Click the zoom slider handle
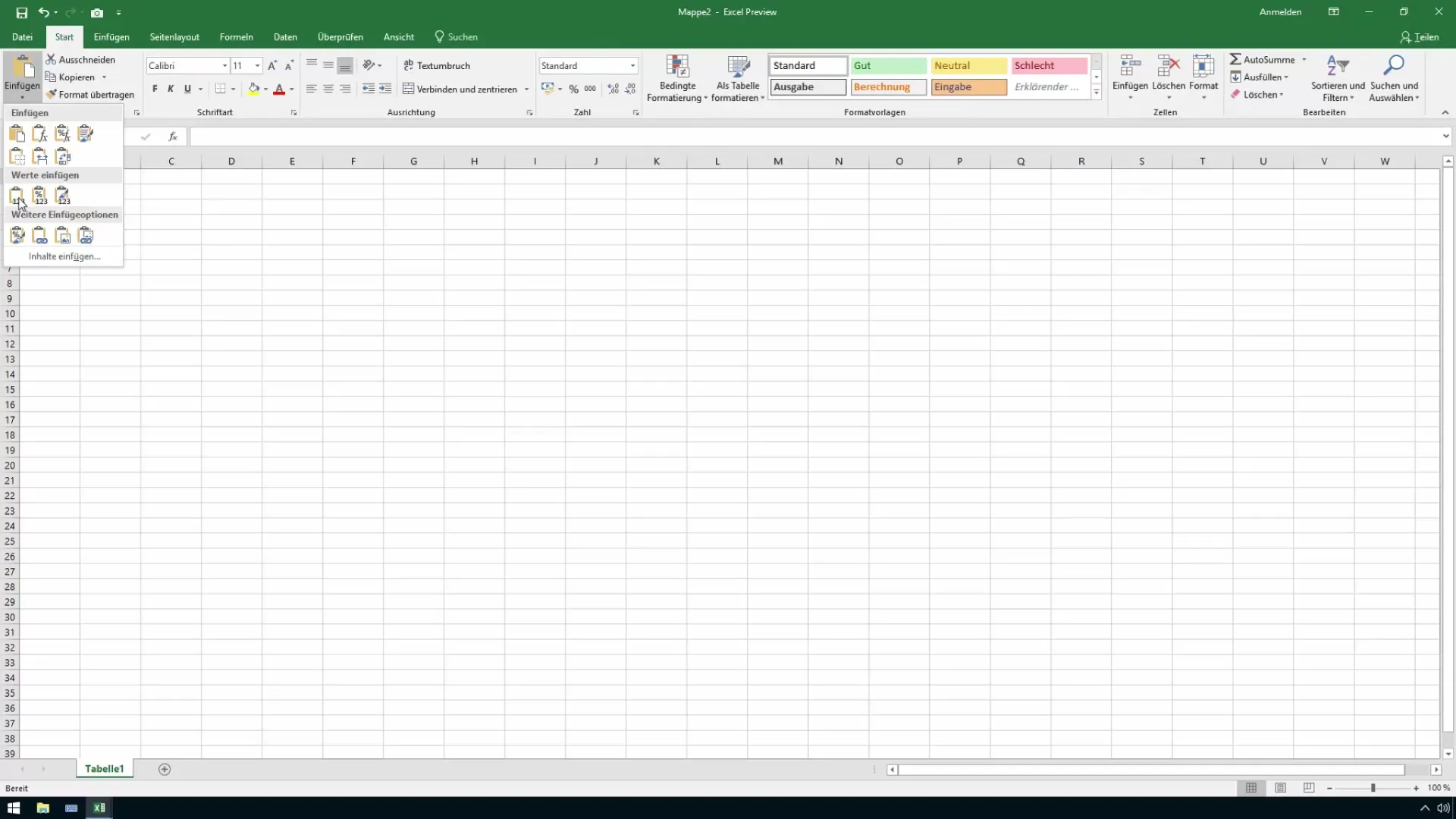Image resolution: width=1456 pixels, height=819 pixels. click(1373, 788)
